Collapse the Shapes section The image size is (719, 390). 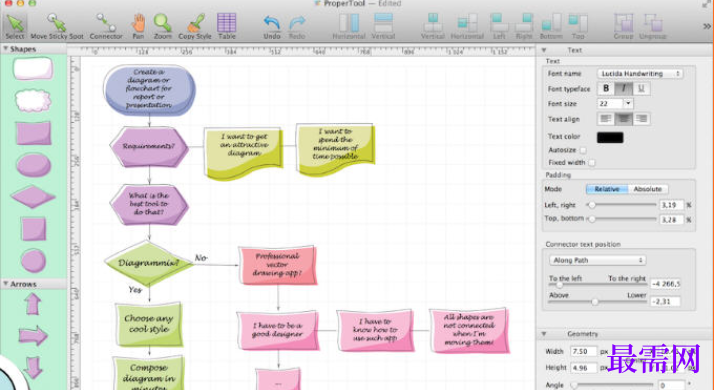tap(6, 49)
